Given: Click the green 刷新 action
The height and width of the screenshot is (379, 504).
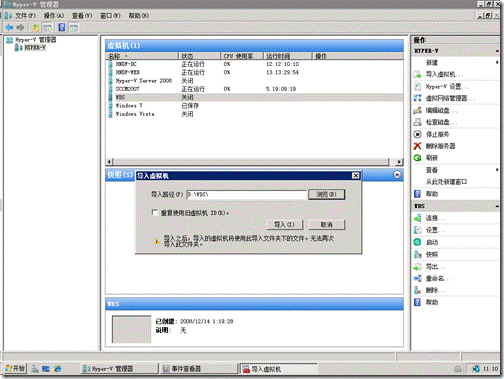Looking at the screenshot, I should tap(432, 158).
